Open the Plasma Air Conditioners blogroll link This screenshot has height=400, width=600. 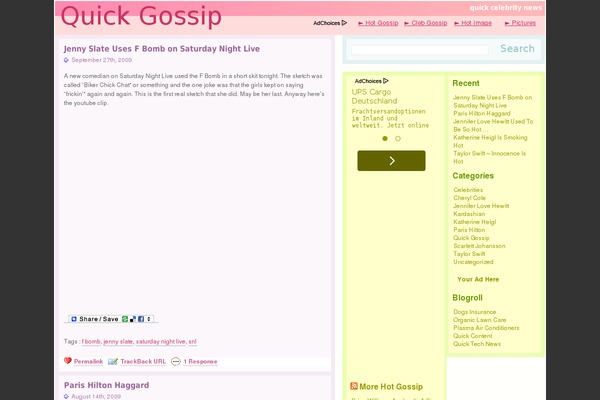[486, 328]
